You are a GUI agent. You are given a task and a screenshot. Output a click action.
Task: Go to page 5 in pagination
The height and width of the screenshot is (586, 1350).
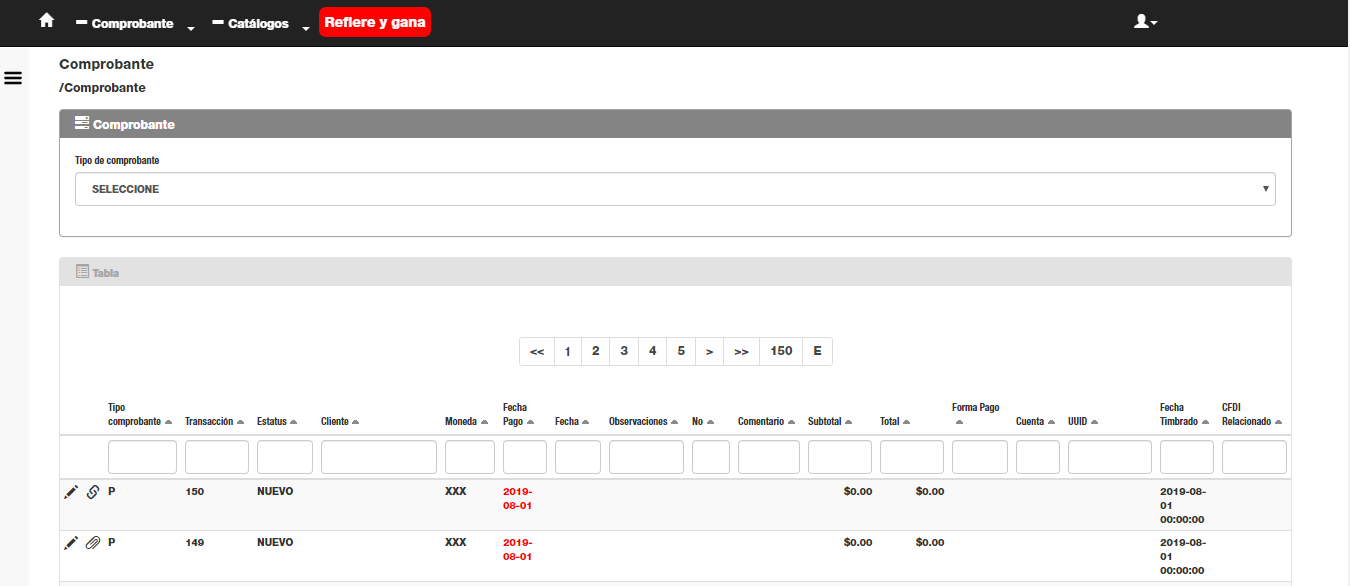pyautogui.click(x=681, y=351)
